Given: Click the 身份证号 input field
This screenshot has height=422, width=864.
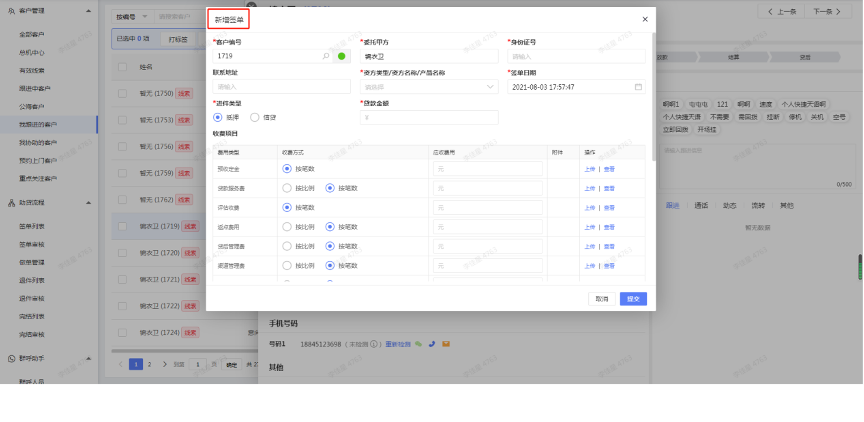Looking at the screenshot, I should point(576,56).
